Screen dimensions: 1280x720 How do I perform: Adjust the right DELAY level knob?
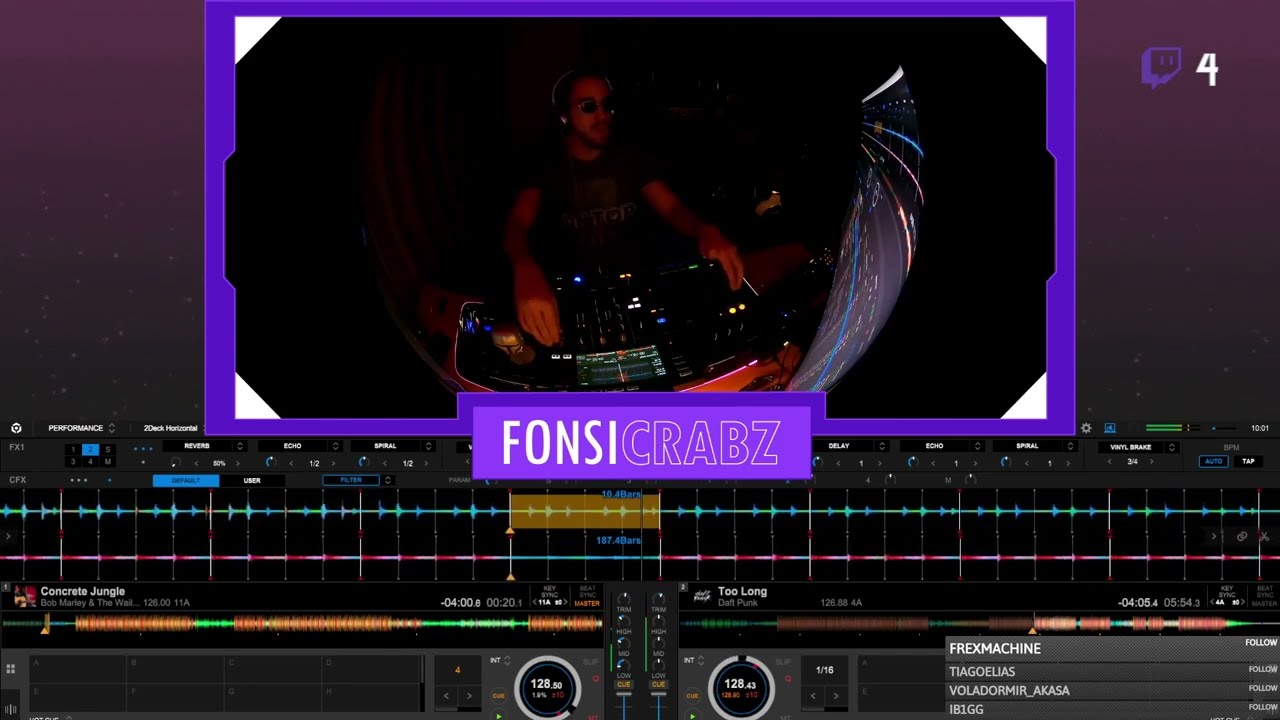click(818, 463)
